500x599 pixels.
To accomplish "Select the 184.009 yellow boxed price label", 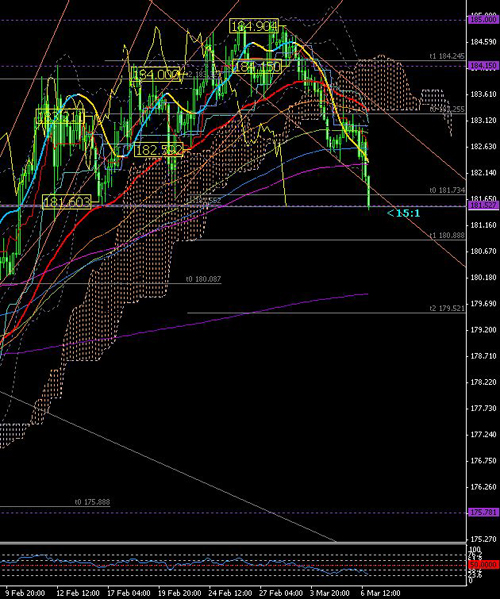I will coord(155,73).
